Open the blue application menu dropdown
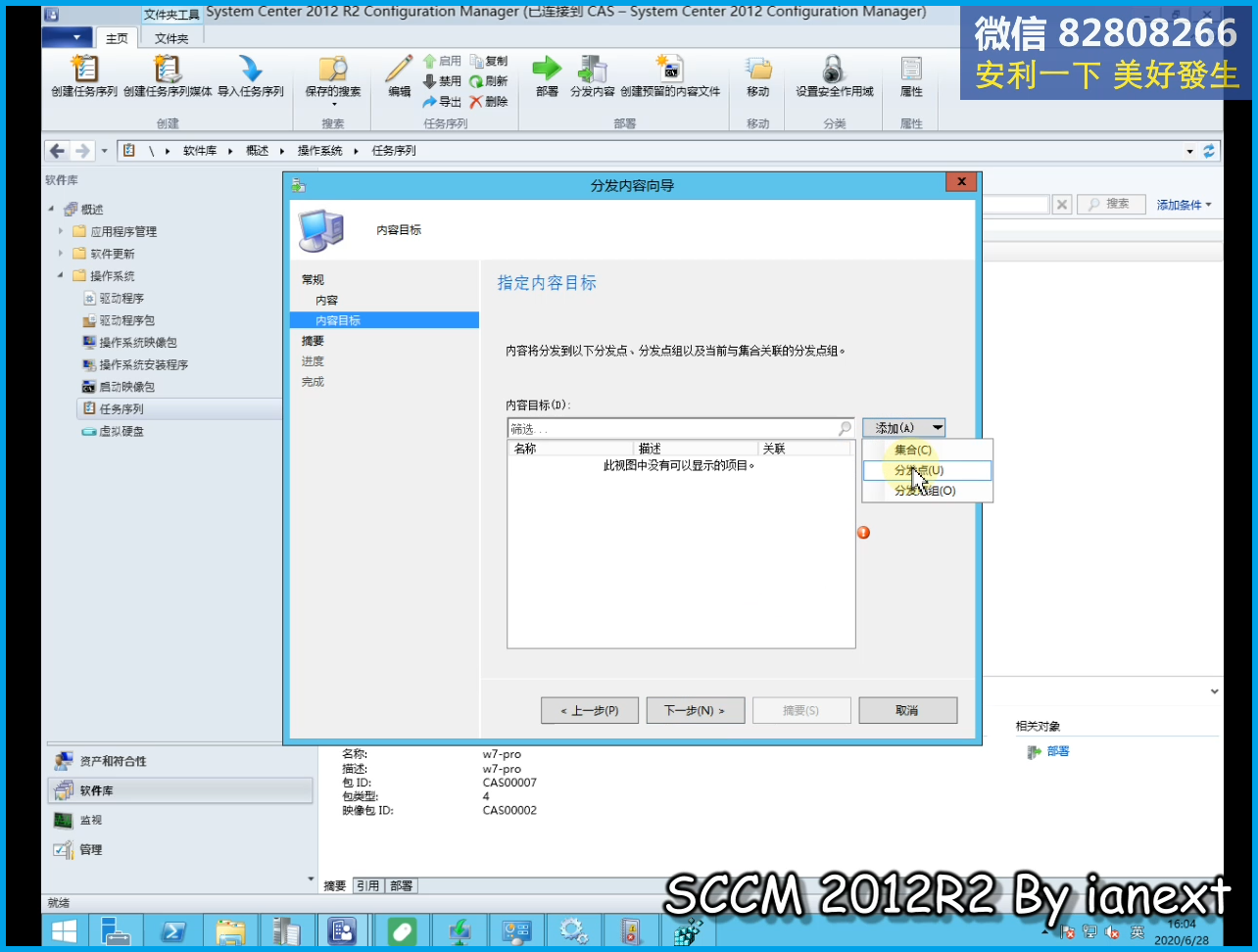The width and height of the screenshot is (1258, 952). (x=68, y=38)
